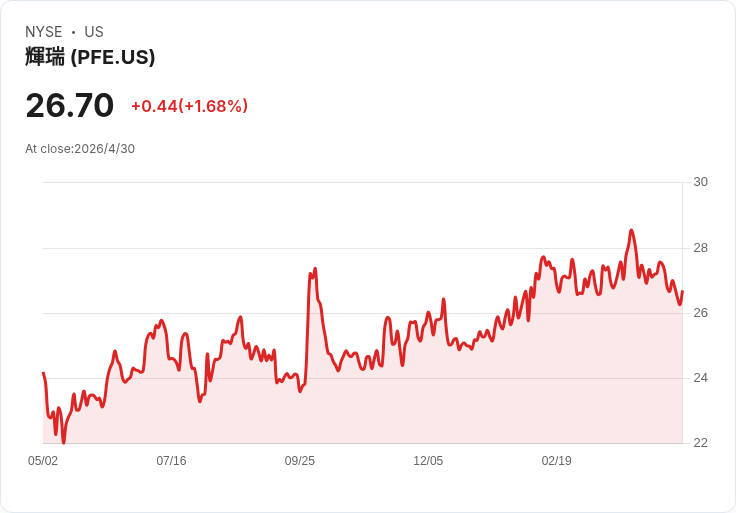Click the PFE.US stock title

tap(90, 57)
